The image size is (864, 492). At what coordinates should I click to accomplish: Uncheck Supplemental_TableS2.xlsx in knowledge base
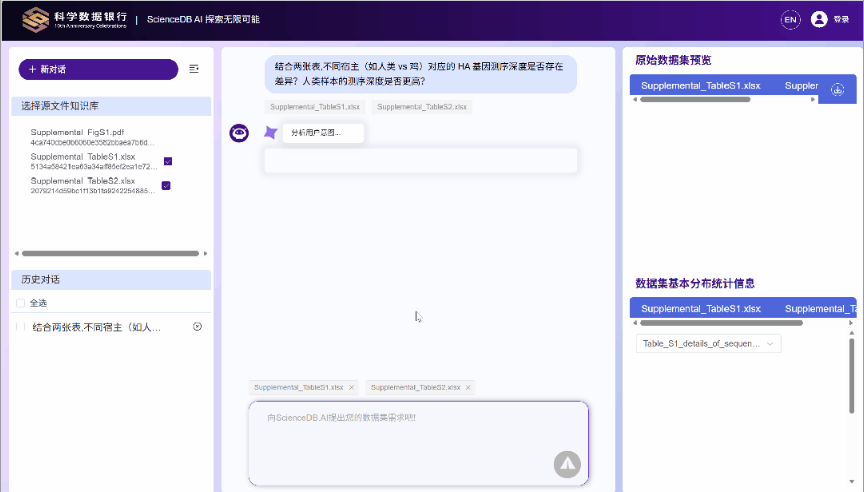click(x=167, y=185)
